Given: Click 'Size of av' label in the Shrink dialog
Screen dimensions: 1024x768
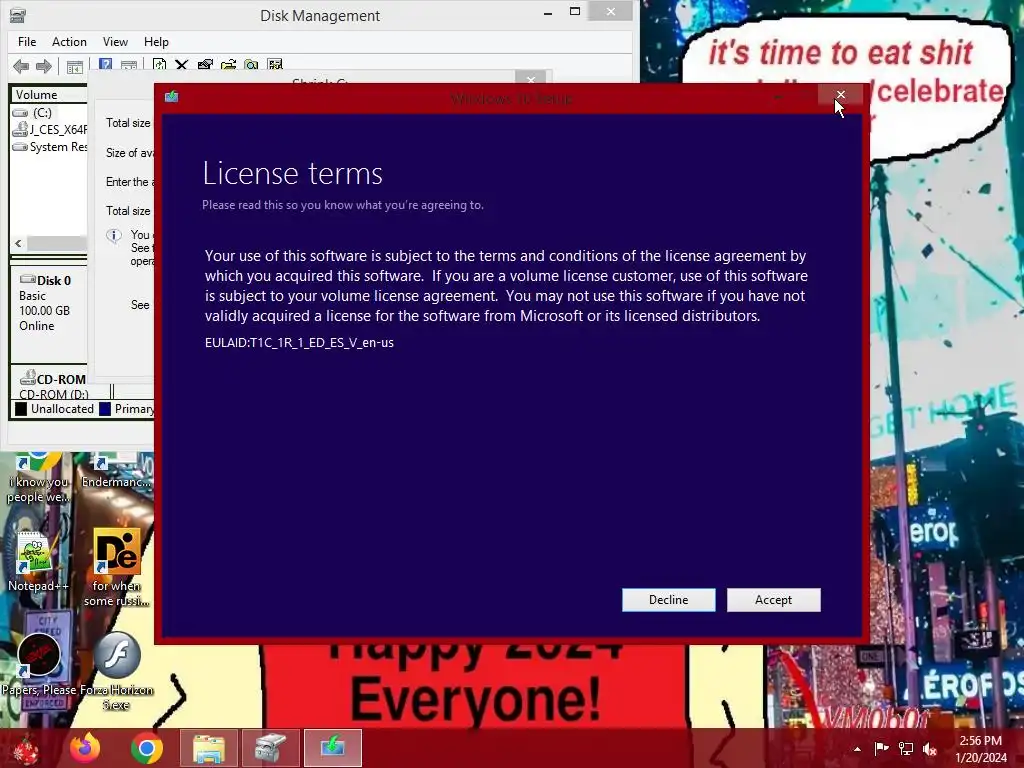Looking at the screenshot, I should (130, 153).
